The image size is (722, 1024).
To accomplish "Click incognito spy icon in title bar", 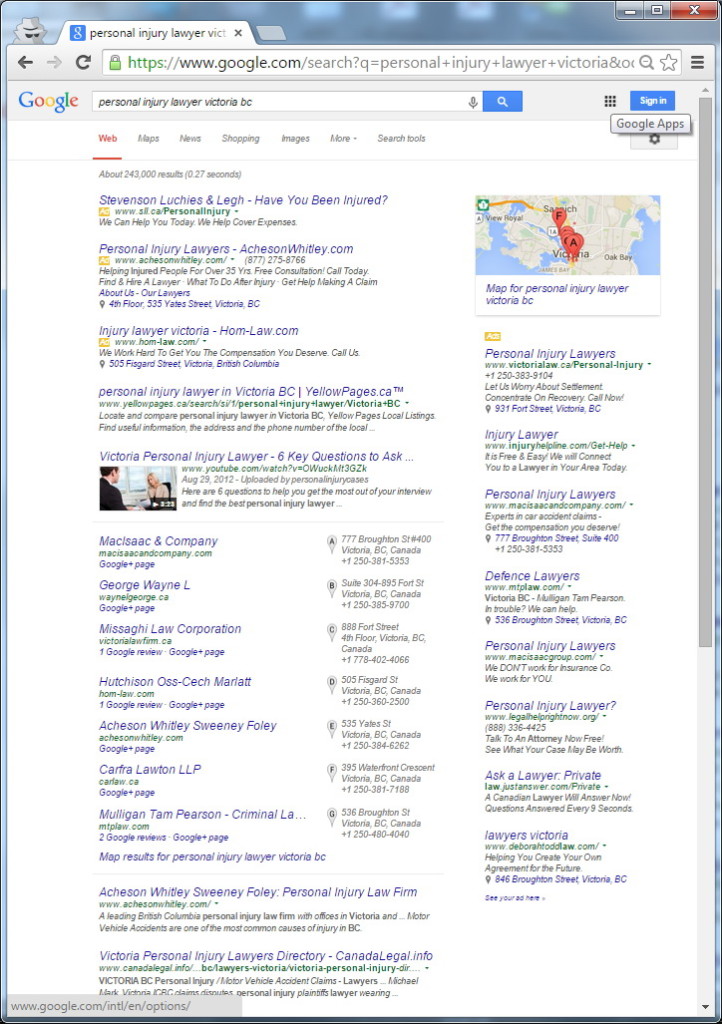I will (30, 30).
